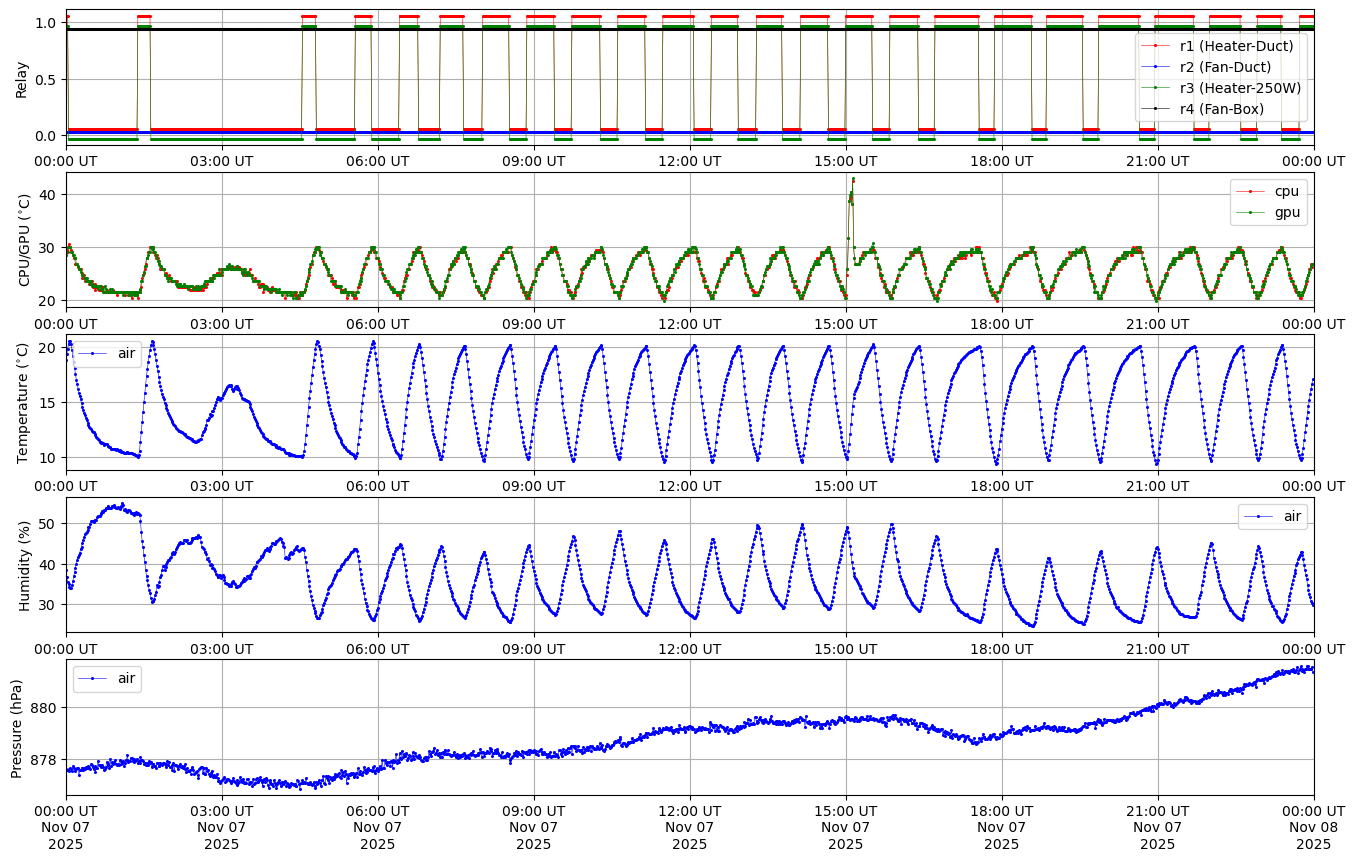The width and height of the screenshot is (1355, 861).
Task: Select the r3 (Heater-250W) legend entry
Action: (x=1240, y=88)
